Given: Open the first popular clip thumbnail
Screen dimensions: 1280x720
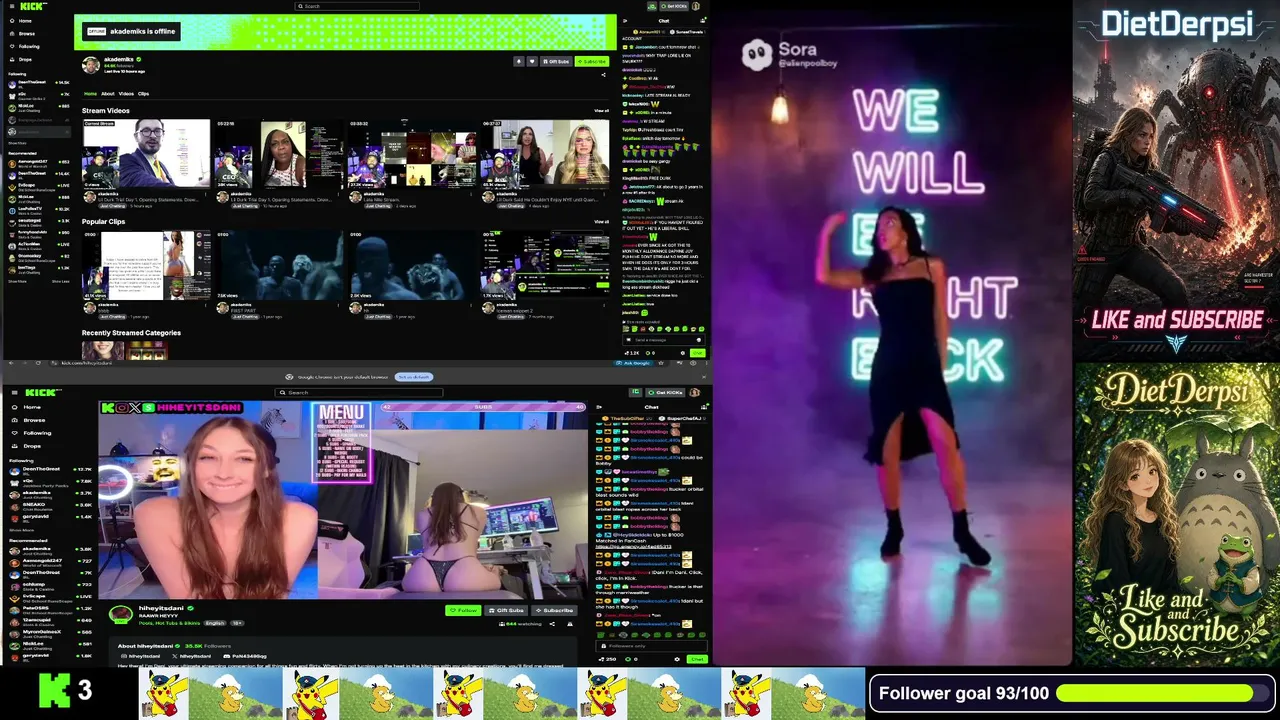Looking at the screenshot, I should [146, 265].
